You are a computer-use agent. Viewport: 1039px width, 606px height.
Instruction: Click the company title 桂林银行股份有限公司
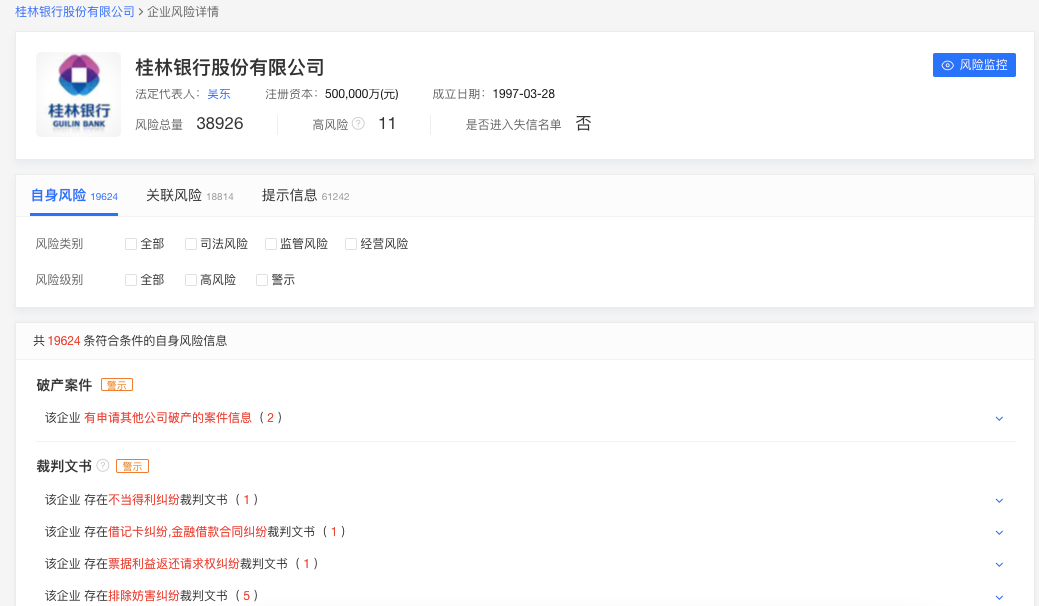(230, 67)
